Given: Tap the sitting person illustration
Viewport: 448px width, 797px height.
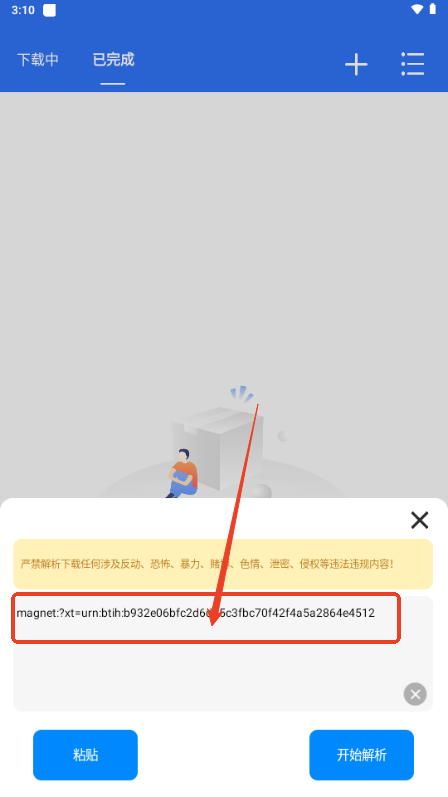Looking at the screenshot, I should [x=182, y=473].
